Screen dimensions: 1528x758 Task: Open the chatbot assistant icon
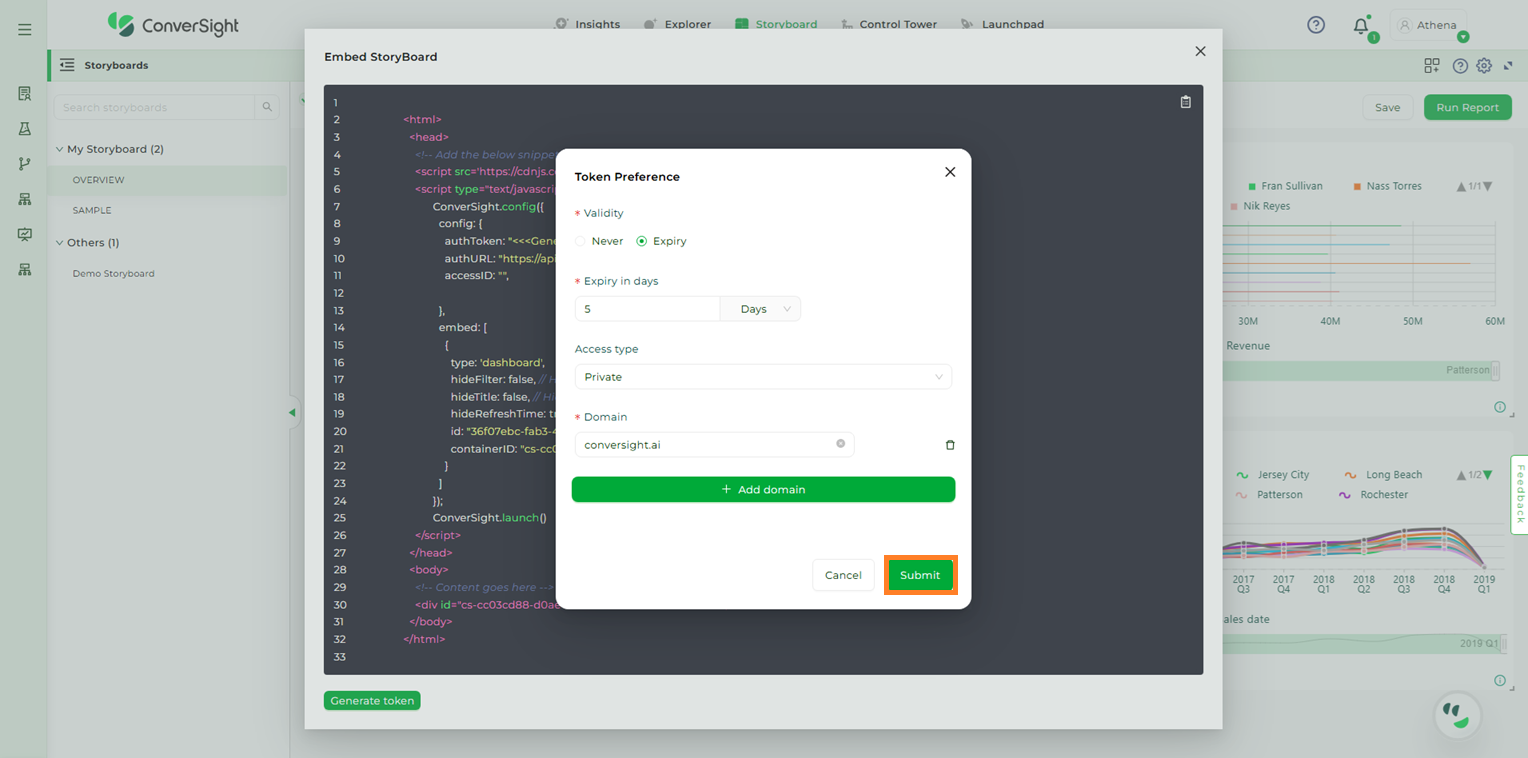click(1457, 714)
